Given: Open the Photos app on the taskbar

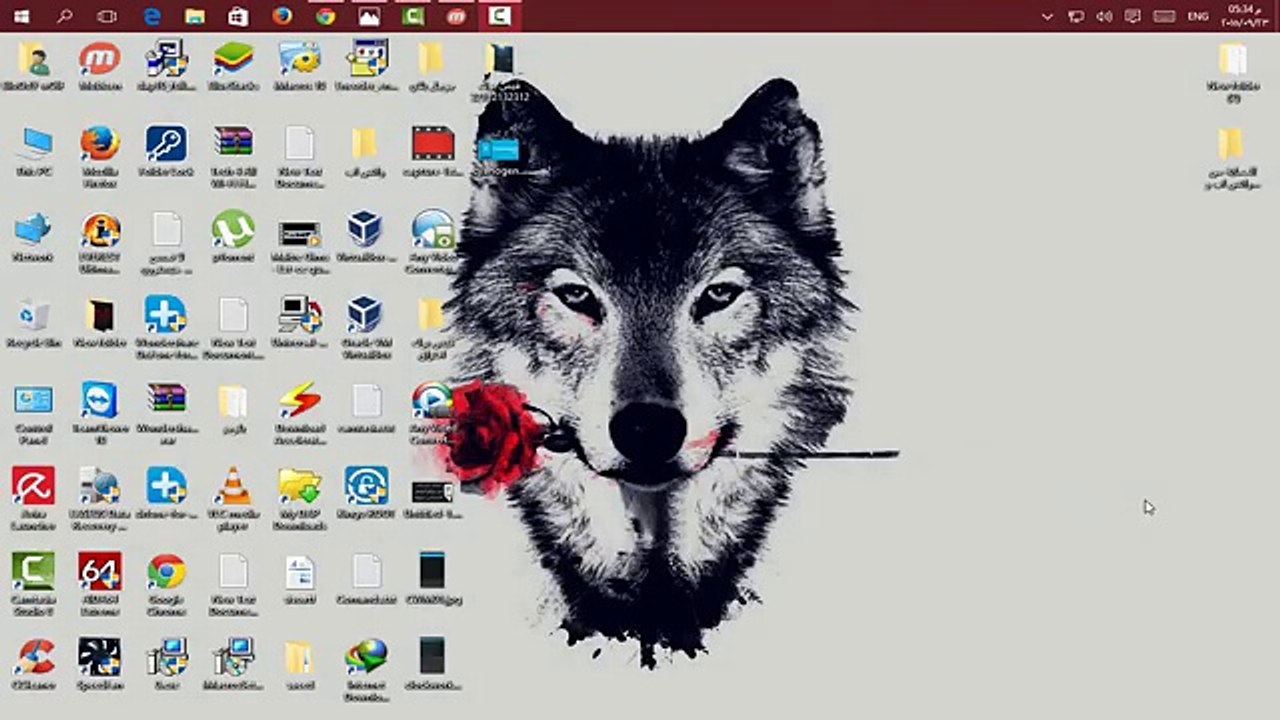Looking at the screenshot, I should [369, 16].
